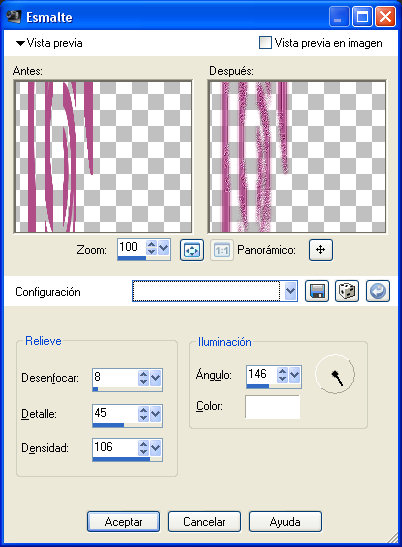Viewport: 402px width, 547px height.
Task: Increase Densidad with the spinner up arrow
Action: 143,444
